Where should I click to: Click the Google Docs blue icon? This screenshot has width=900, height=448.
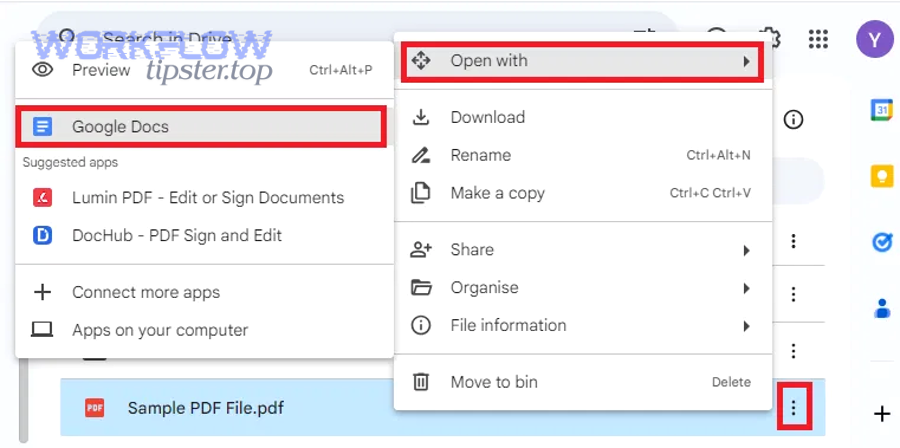(x=42, y=127)
